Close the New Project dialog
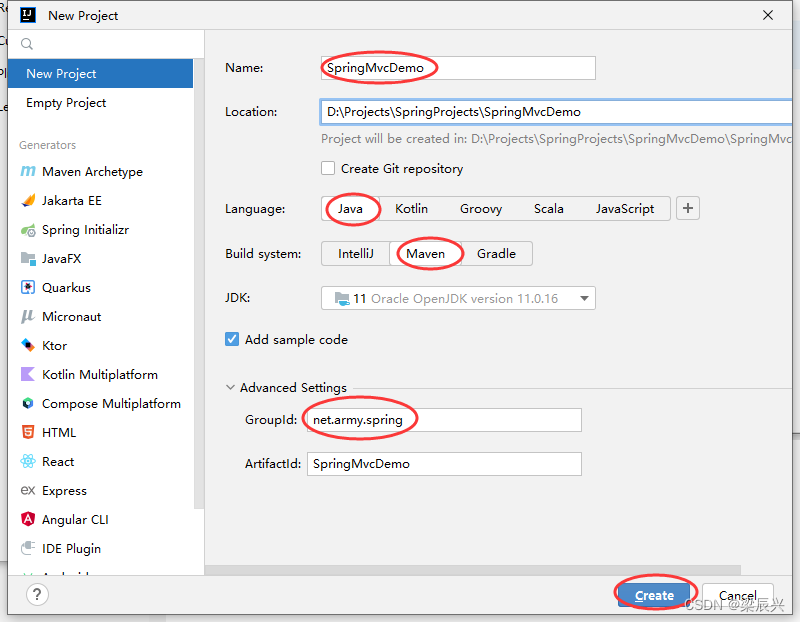 [768, 15]
